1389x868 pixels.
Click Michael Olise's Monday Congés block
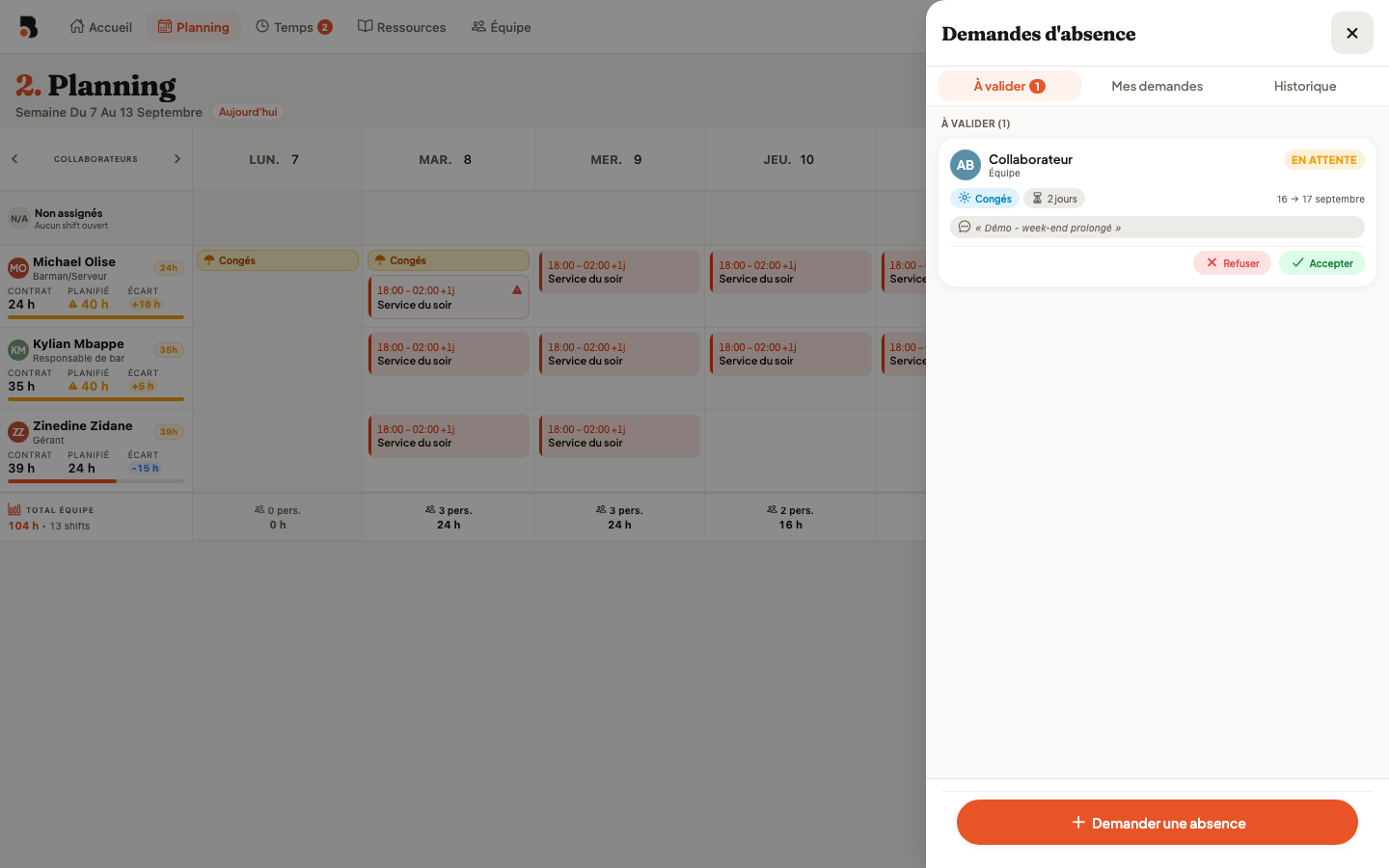278,260
